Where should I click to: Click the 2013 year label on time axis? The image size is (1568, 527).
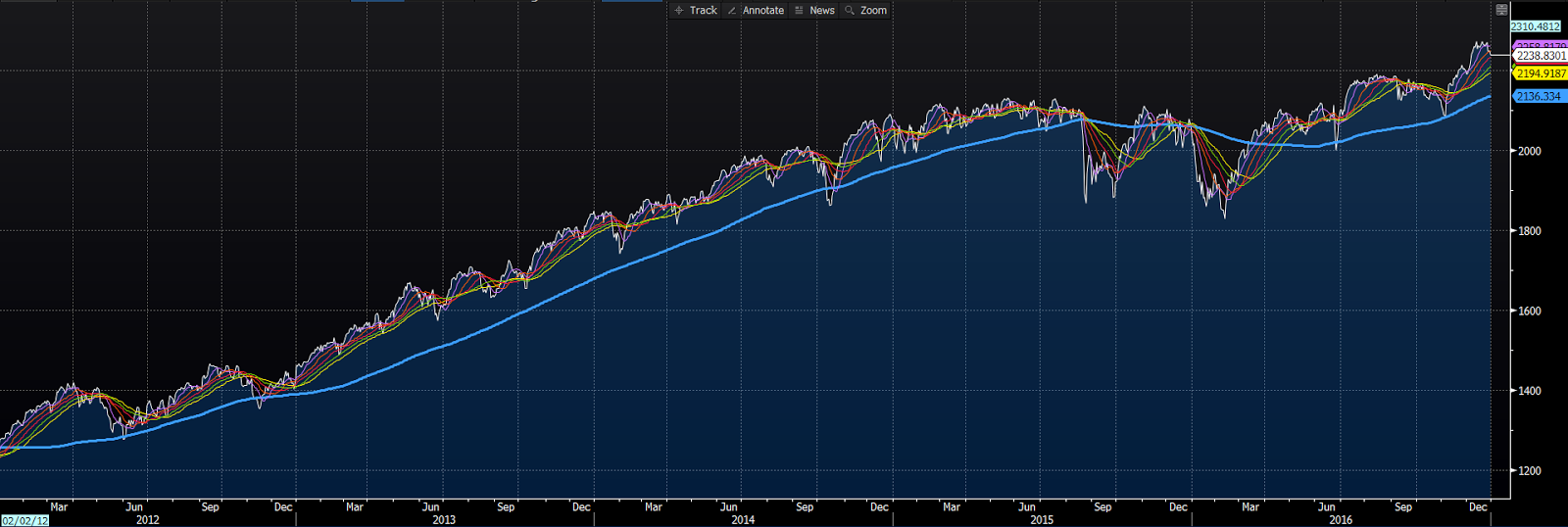pyautogui.click(x=444, y=520)
